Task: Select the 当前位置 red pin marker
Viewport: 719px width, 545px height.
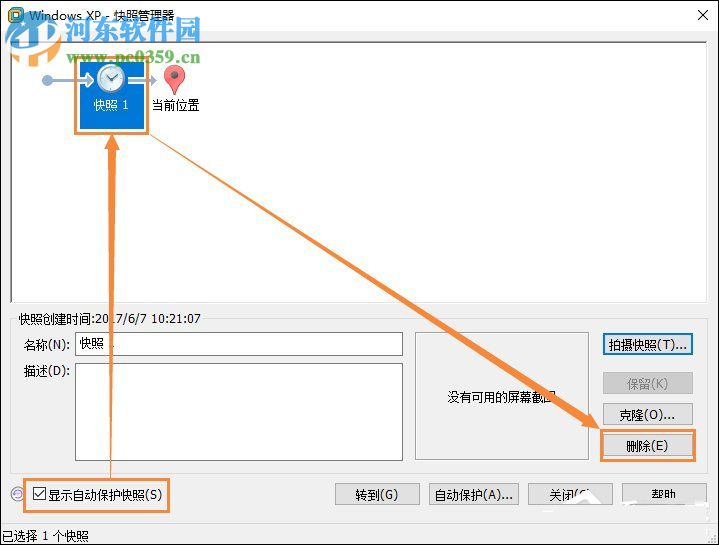Action: 174,79
